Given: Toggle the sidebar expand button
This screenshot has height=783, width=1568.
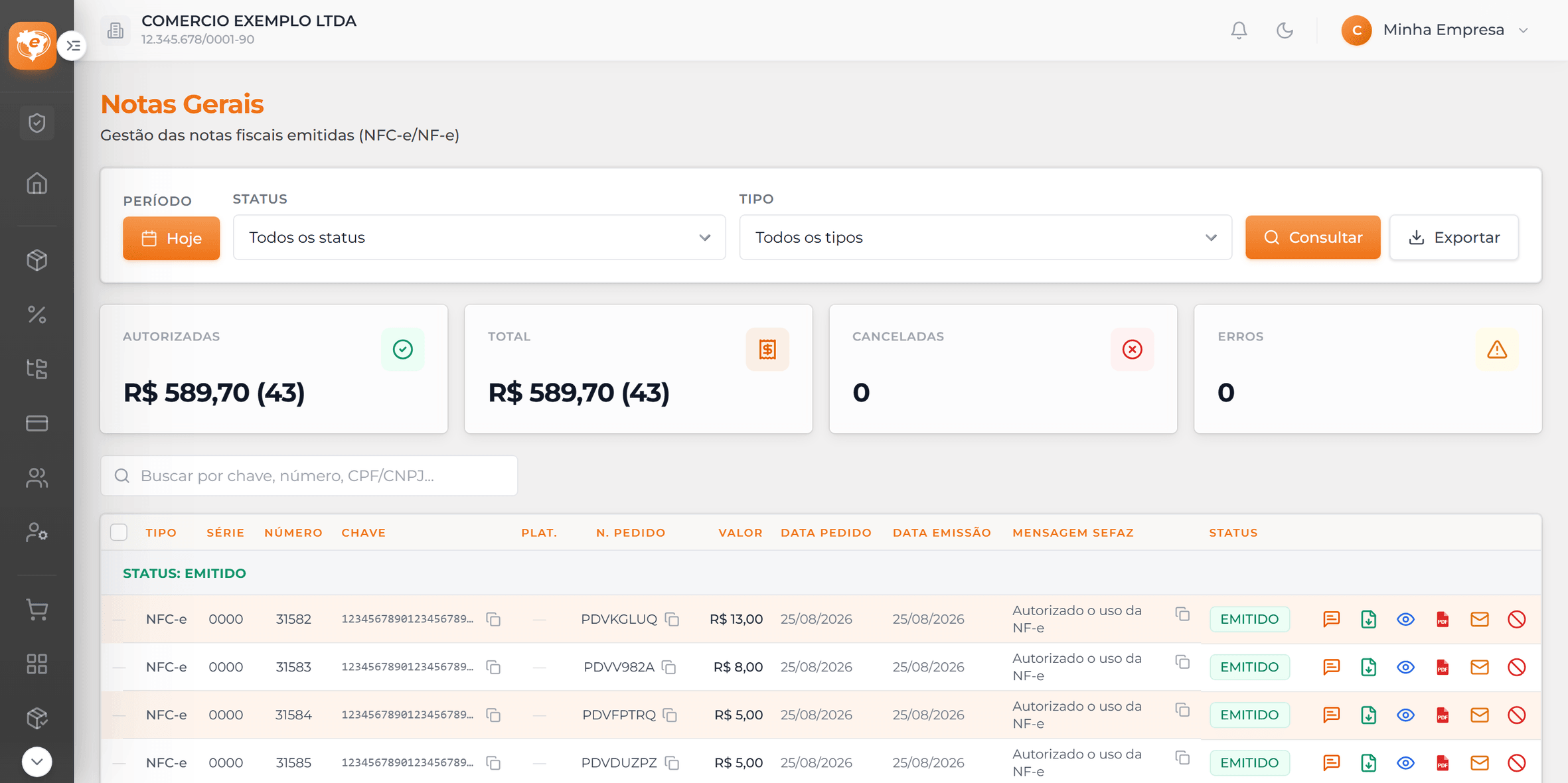Looking at the screenshot, I should coord(72,46).
